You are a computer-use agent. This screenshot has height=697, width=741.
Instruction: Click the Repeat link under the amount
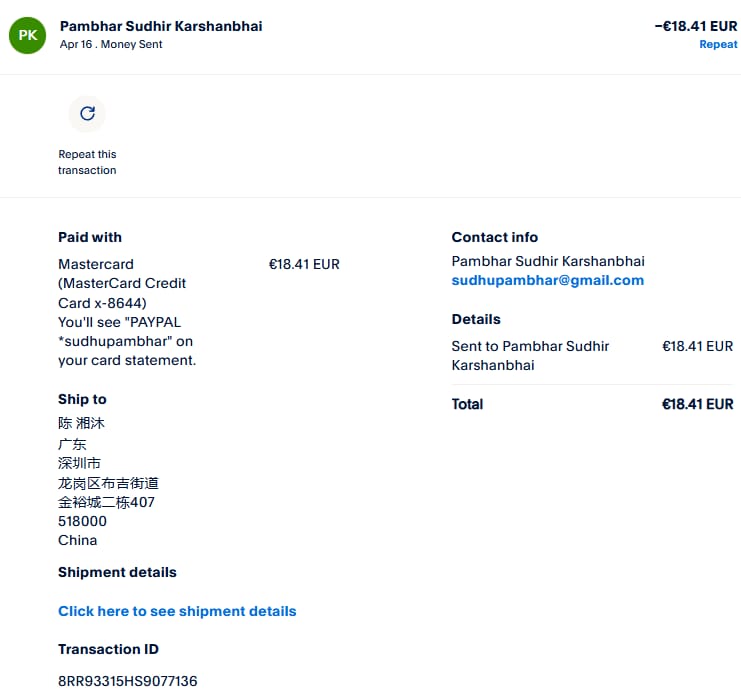pos(718,45)
